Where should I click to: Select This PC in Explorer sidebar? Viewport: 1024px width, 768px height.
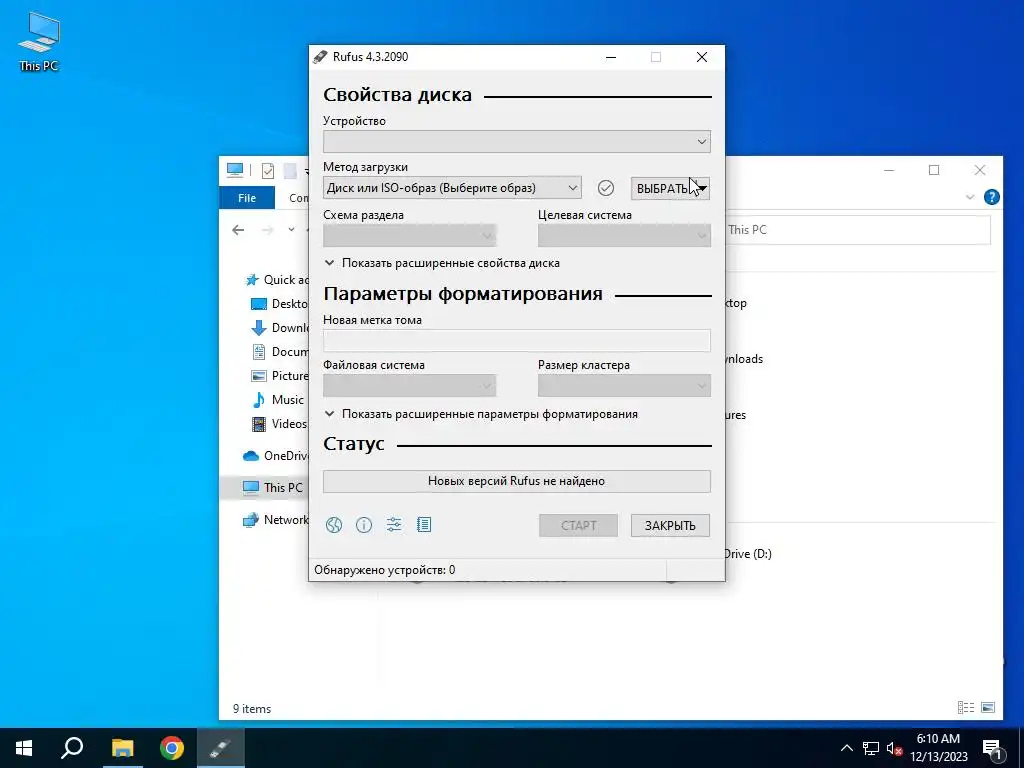[x=264, y=487]
